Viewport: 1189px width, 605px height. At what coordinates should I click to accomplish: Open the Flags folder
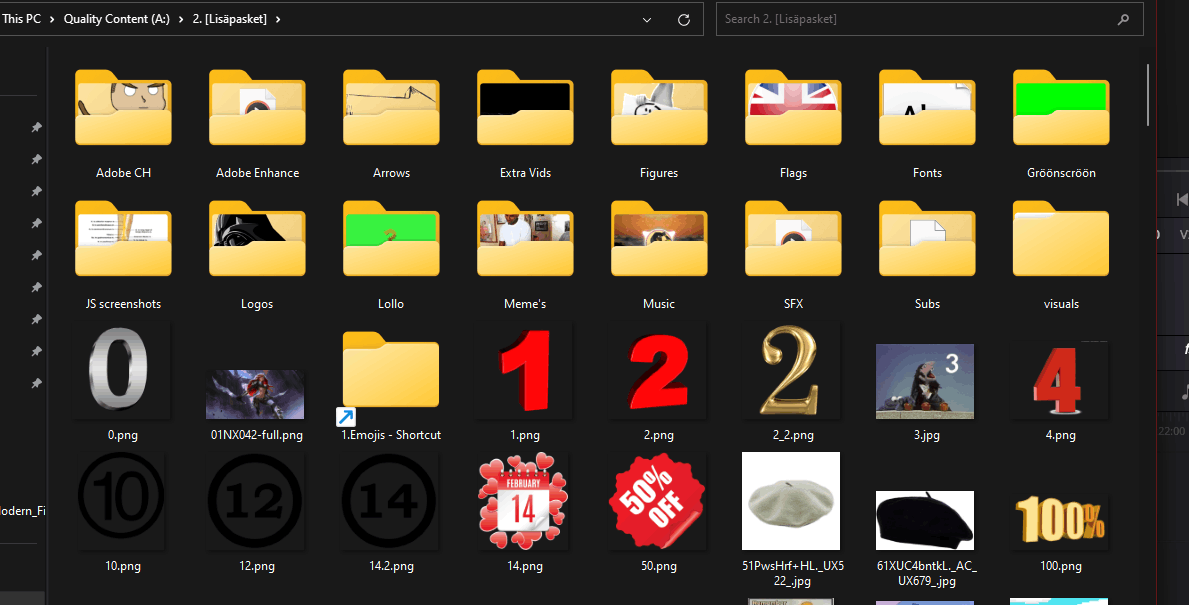(793, 108)
